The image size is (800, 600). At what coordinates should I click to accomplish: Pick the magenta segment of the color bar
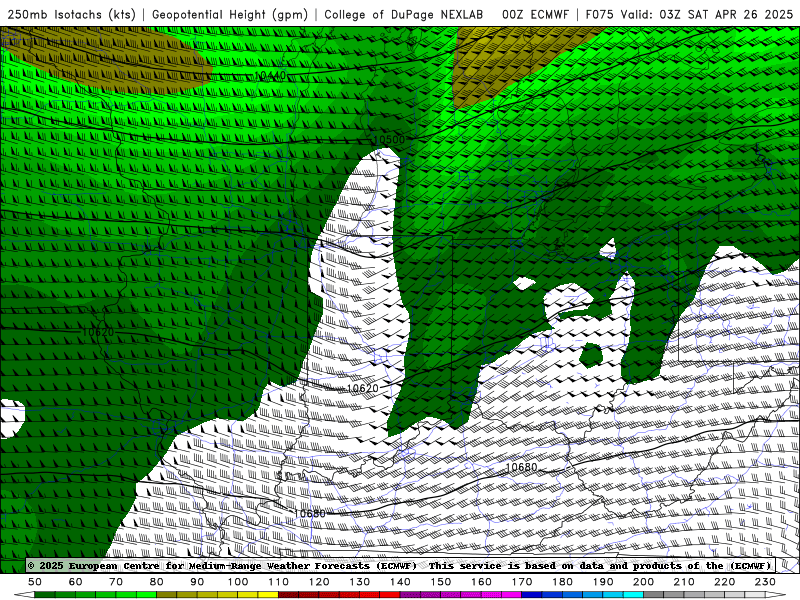(x=461, y=595)
